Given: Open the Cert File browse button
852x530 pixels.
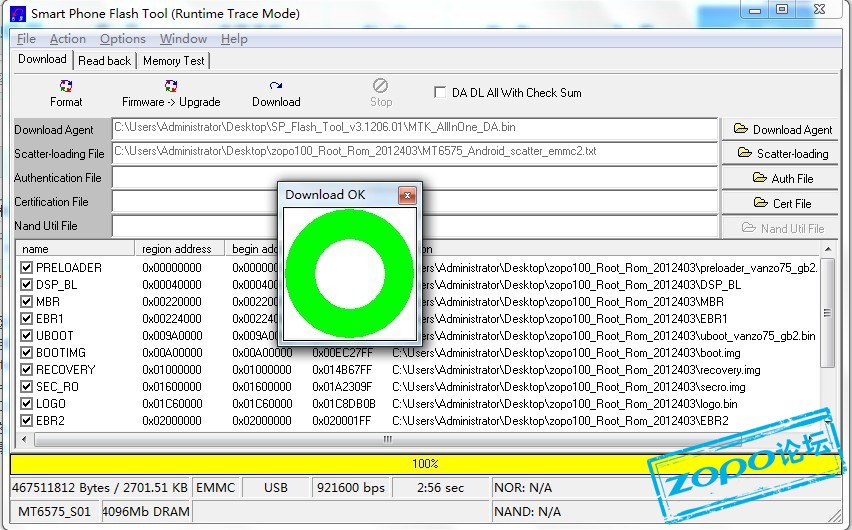Looking at the screenshot, I should [x=782, y=203].
